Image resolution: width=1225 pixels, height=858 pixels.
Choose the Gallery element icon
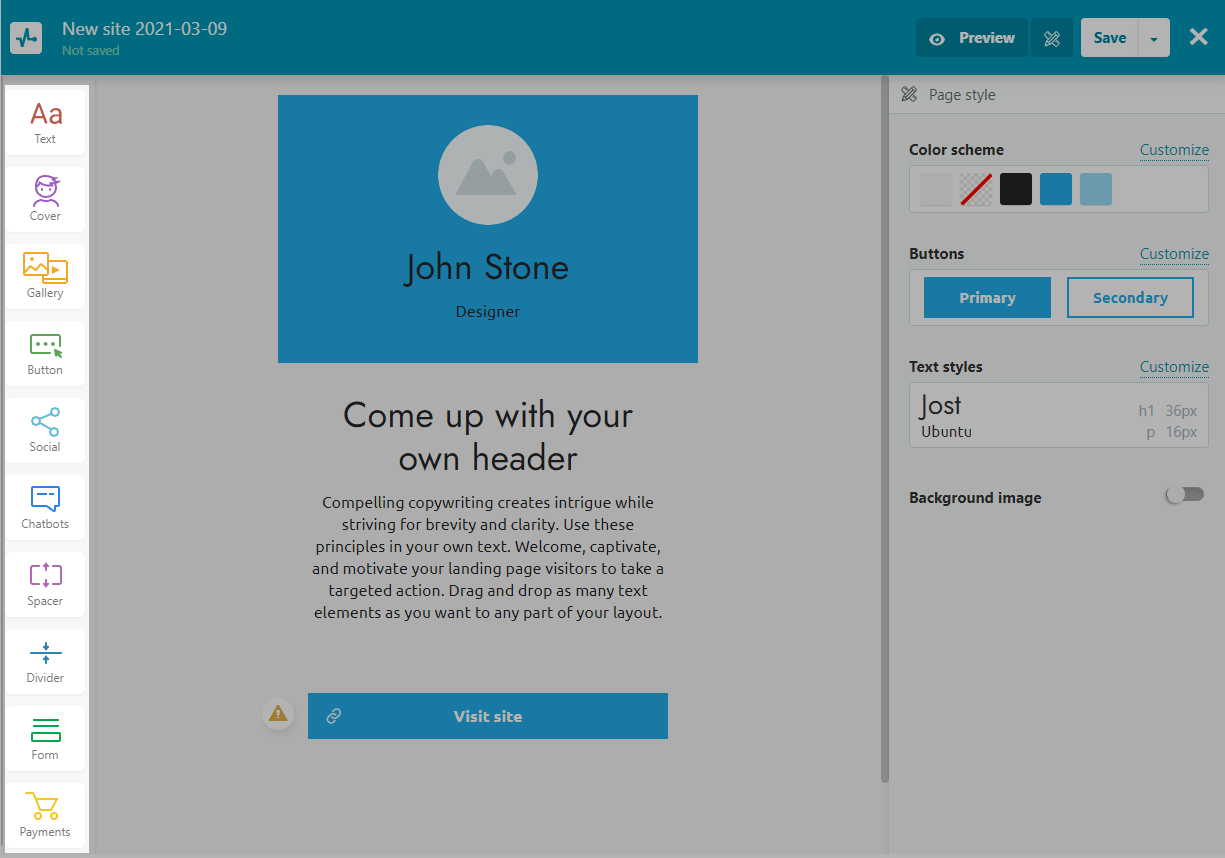[x=46, y=277]
